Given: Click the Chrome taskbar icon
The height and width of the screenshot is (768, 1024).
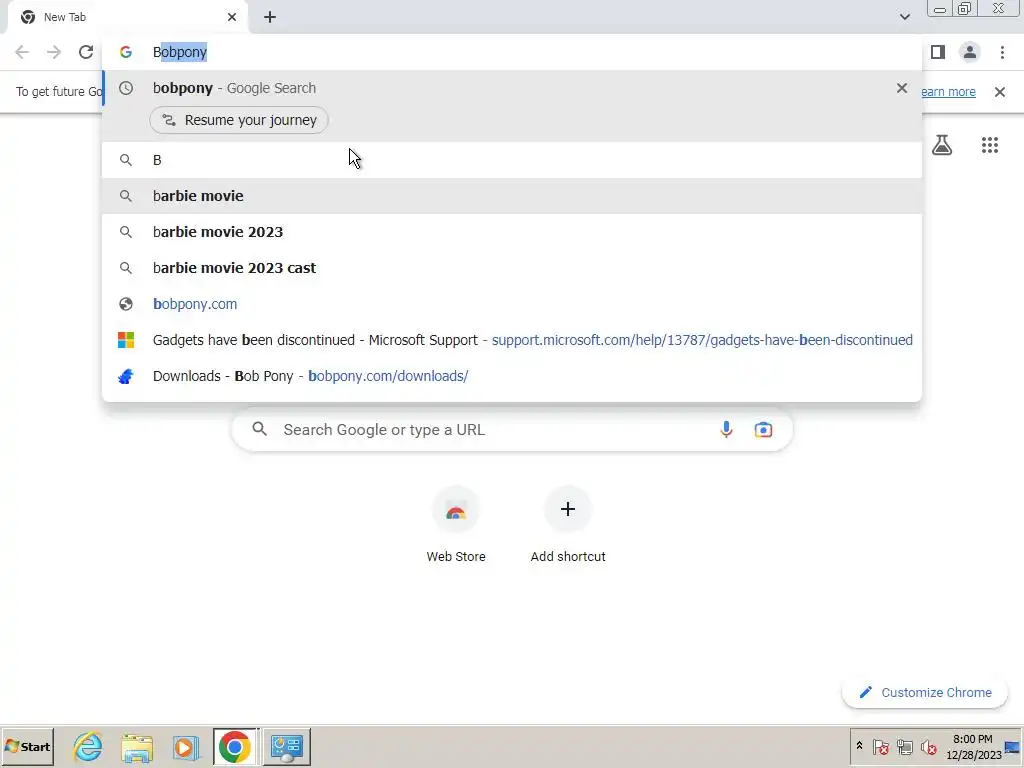Looking at the screenshot, I should tap(235, 746).
